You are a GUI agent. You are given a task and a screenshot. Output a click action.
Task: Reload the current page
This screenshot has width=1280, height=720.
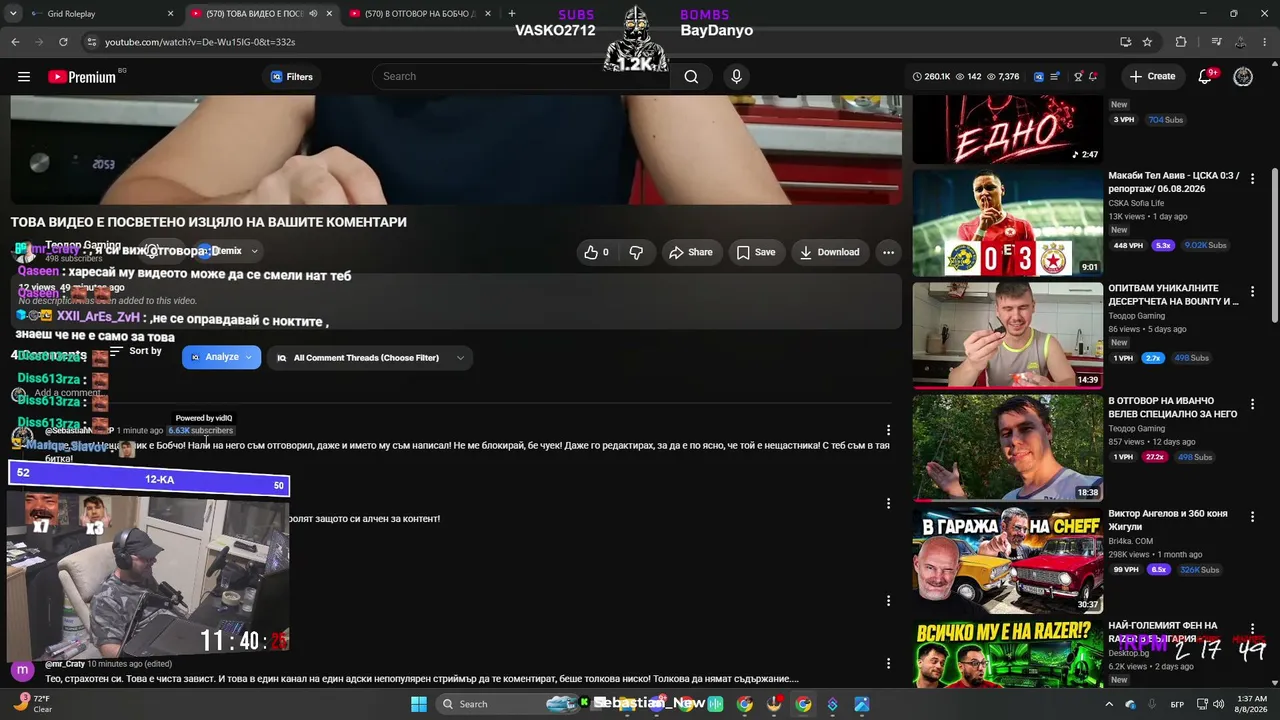63,42
